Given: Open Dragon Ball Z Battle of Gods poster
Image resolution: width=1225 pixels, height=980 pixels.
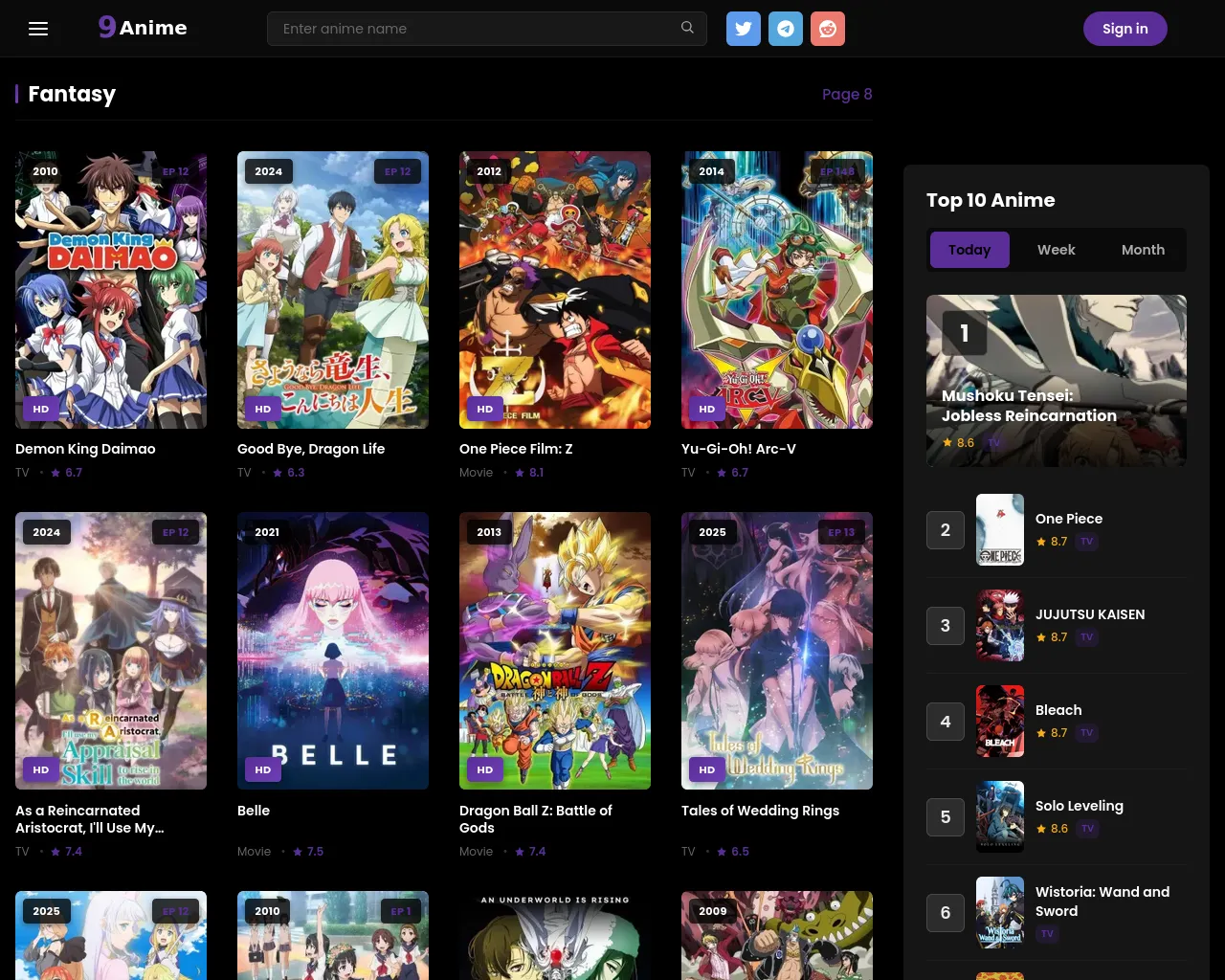Looking at the screenshot, I should click(555, 651).
